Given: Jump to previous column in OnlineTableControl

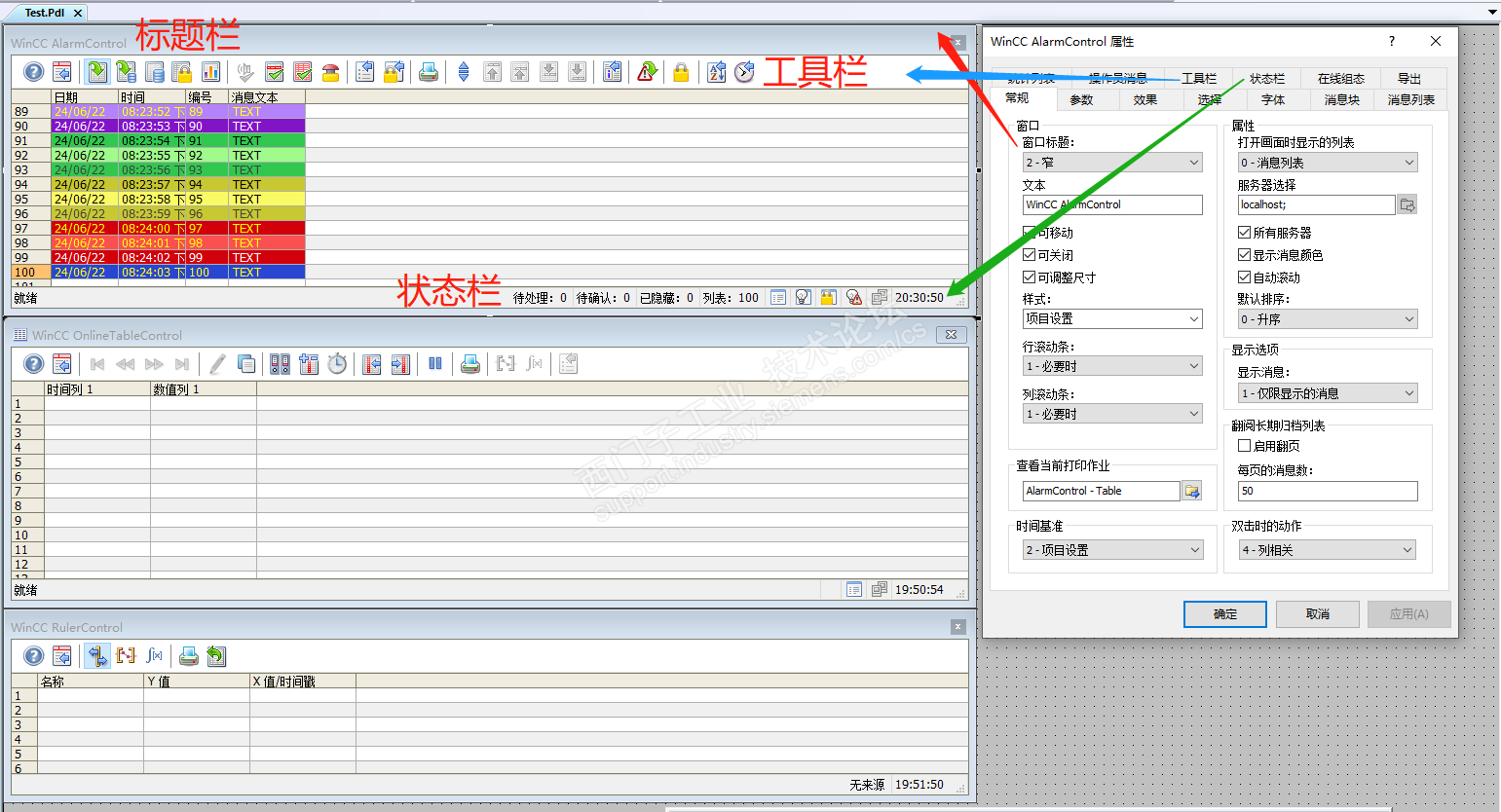Looking at the screenshot, I should [371, 364].
